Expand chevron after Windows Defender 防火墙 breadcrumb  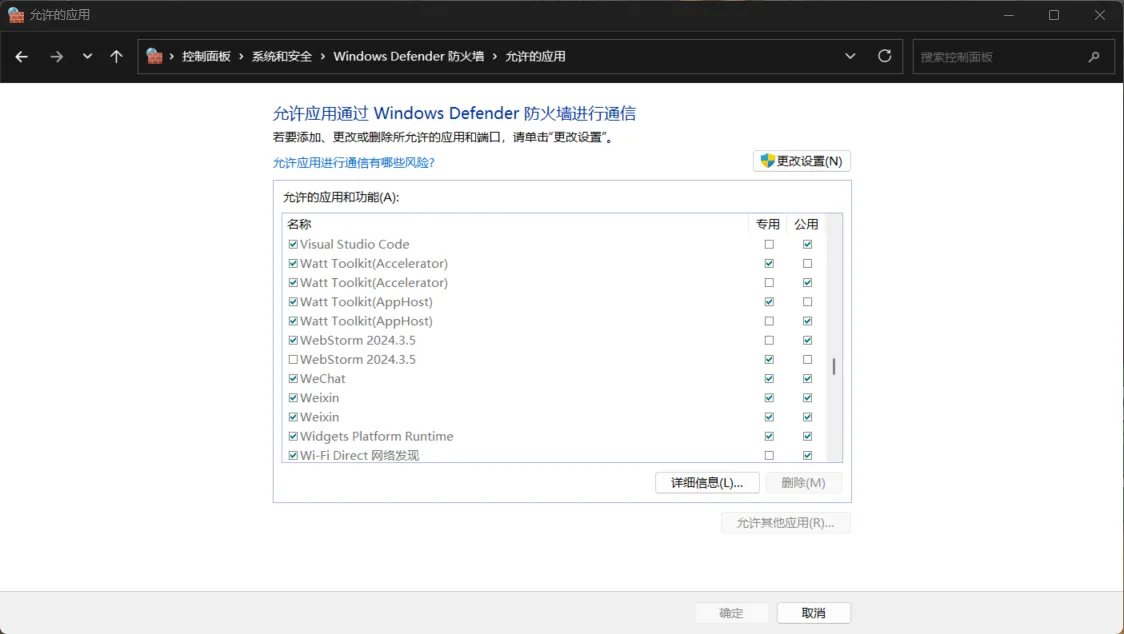pos(495,57)
